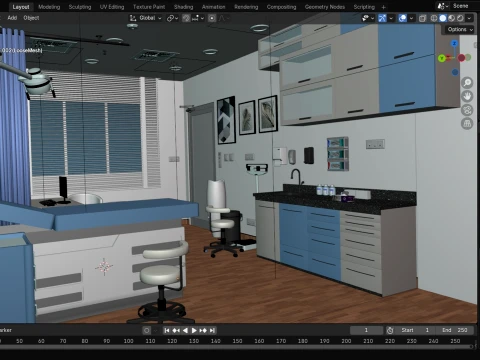Jump to the first frame
This screenshot has width=480, height=360.
pos(167,330)
